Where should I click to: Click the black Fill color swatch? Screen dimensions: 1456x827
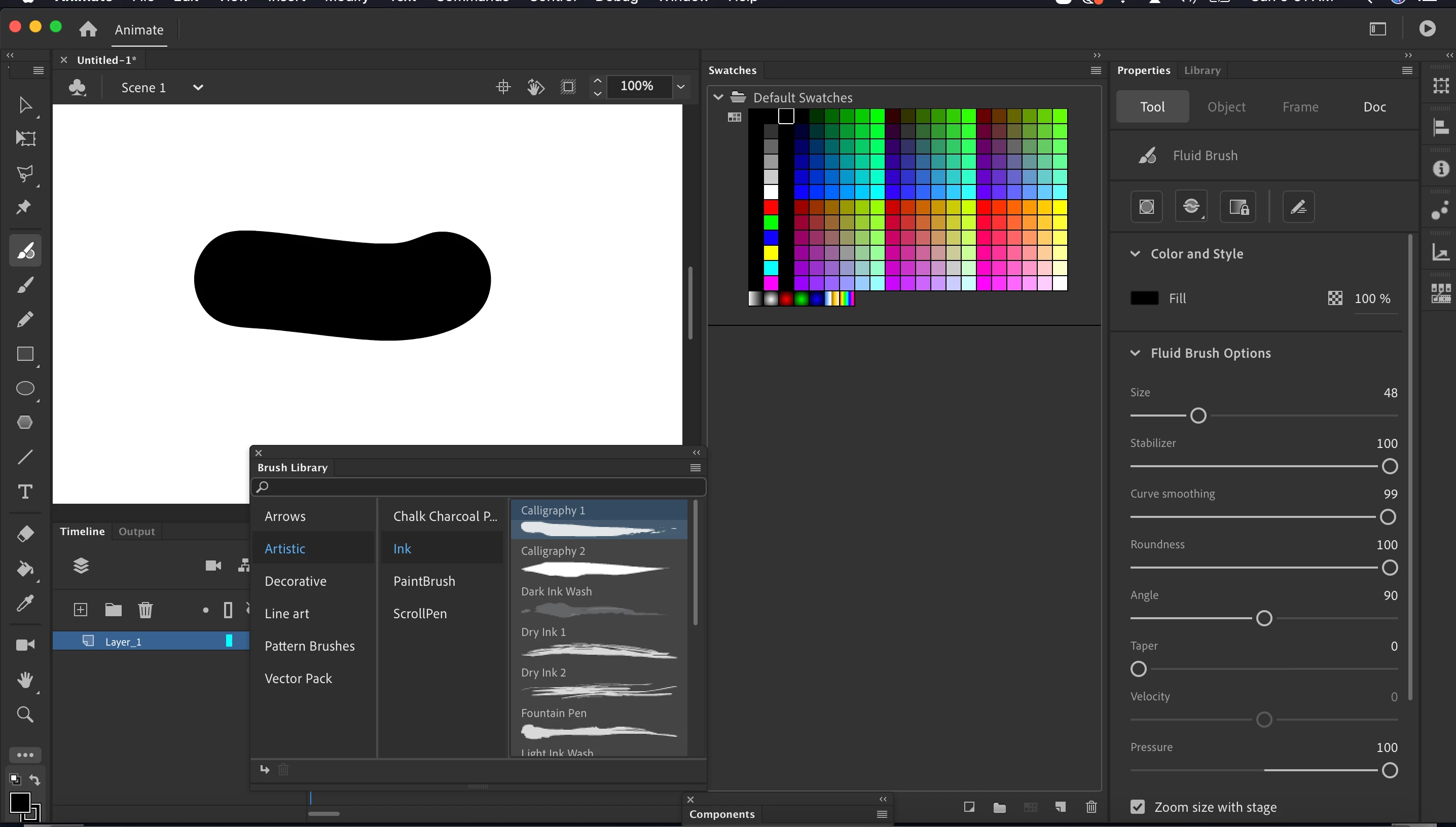coord(1144,298)
